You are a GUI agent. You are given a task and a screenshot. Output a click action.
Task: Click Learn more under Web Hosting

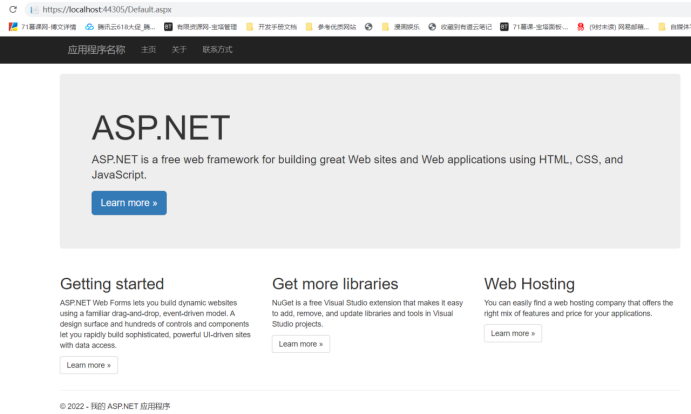pyautogui.click(x=513, y=333)
